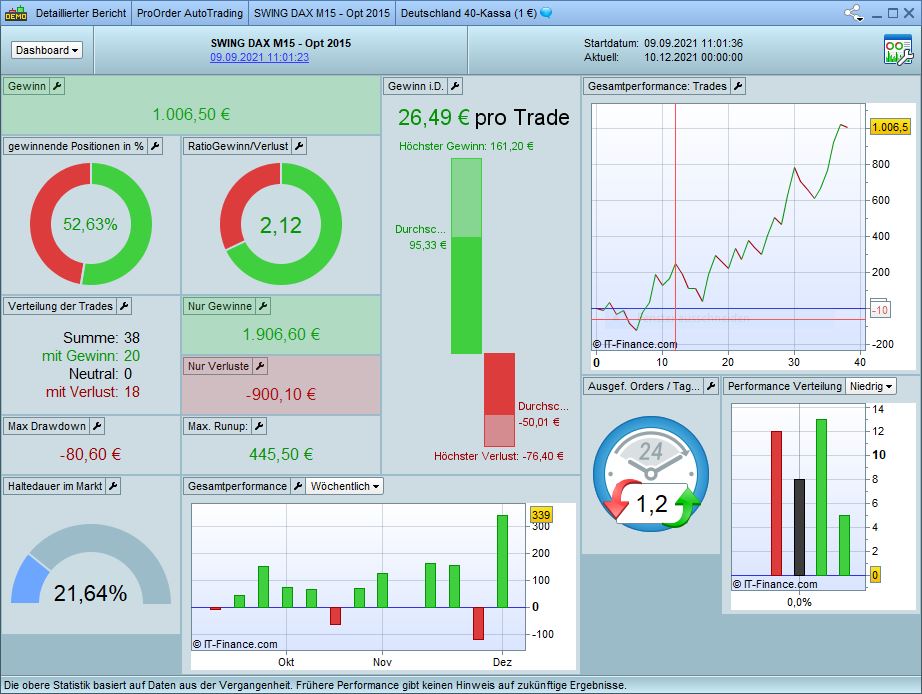This screenshot has height=694, width=922.
Task: Open the Wöchentlich period dropdown
Action: point(345,486)
